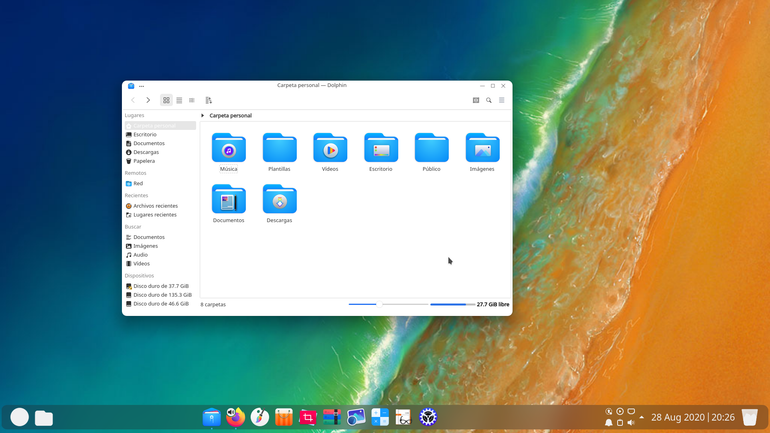Search Audio under Buscar section
The width and height of the screenshot is (770, 433).
[x=160, y=255]
